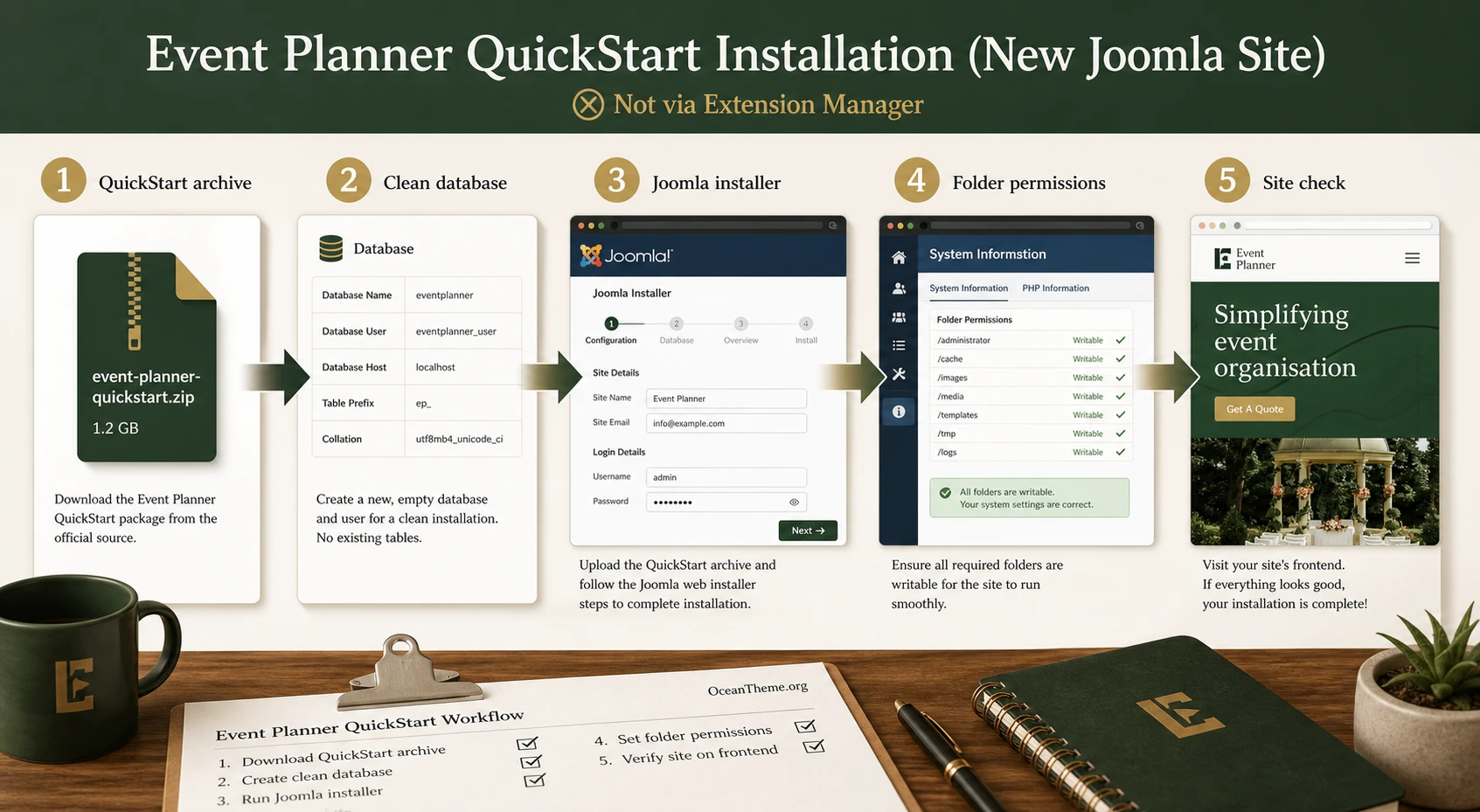Click checkmark for /media folder
Screen dimensions: 1480x812
point(1120,396)
